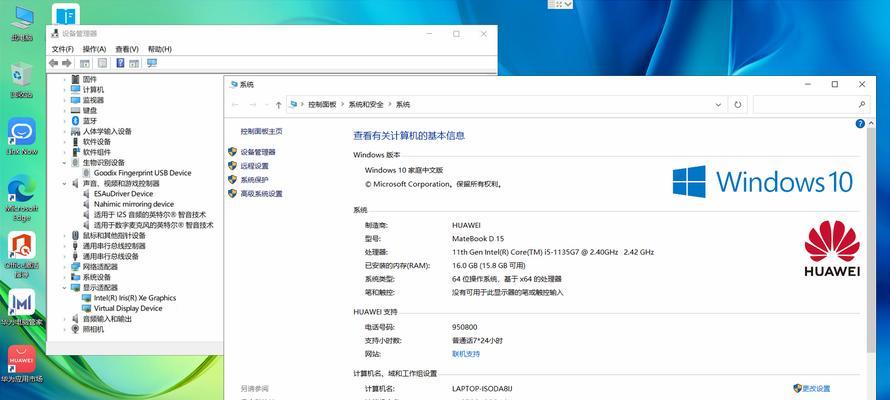
Task: Open the This PC desktop icon
Action: [x=22, y=24]
